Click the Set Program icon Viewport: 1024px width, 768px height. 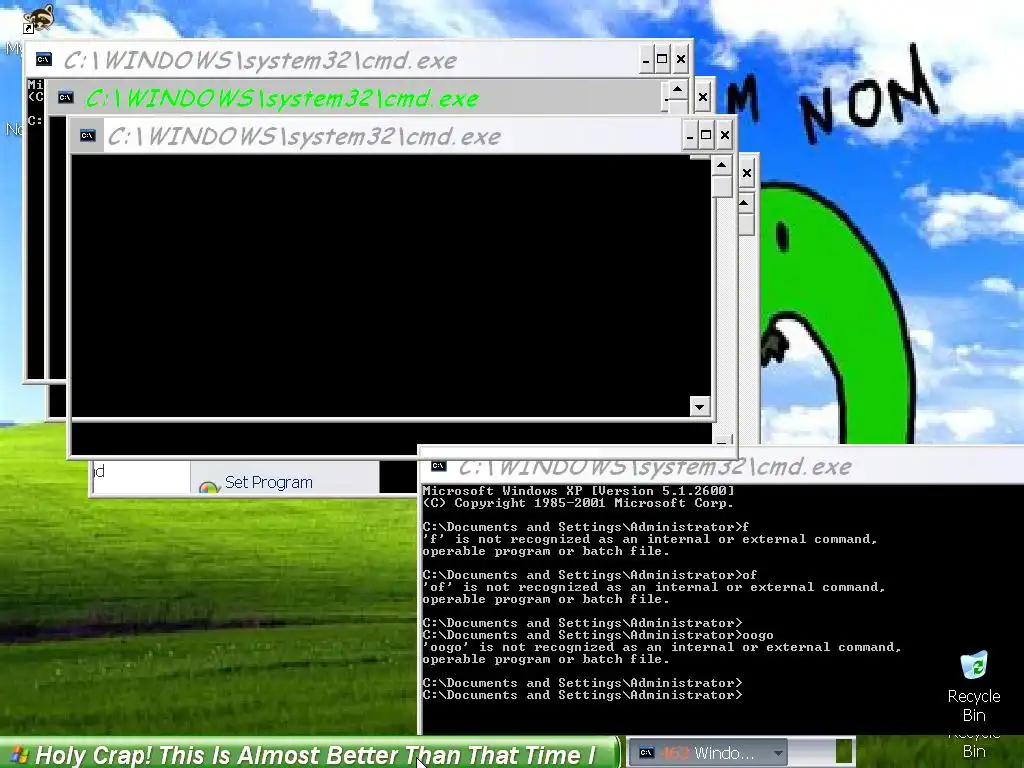point(208,487)
